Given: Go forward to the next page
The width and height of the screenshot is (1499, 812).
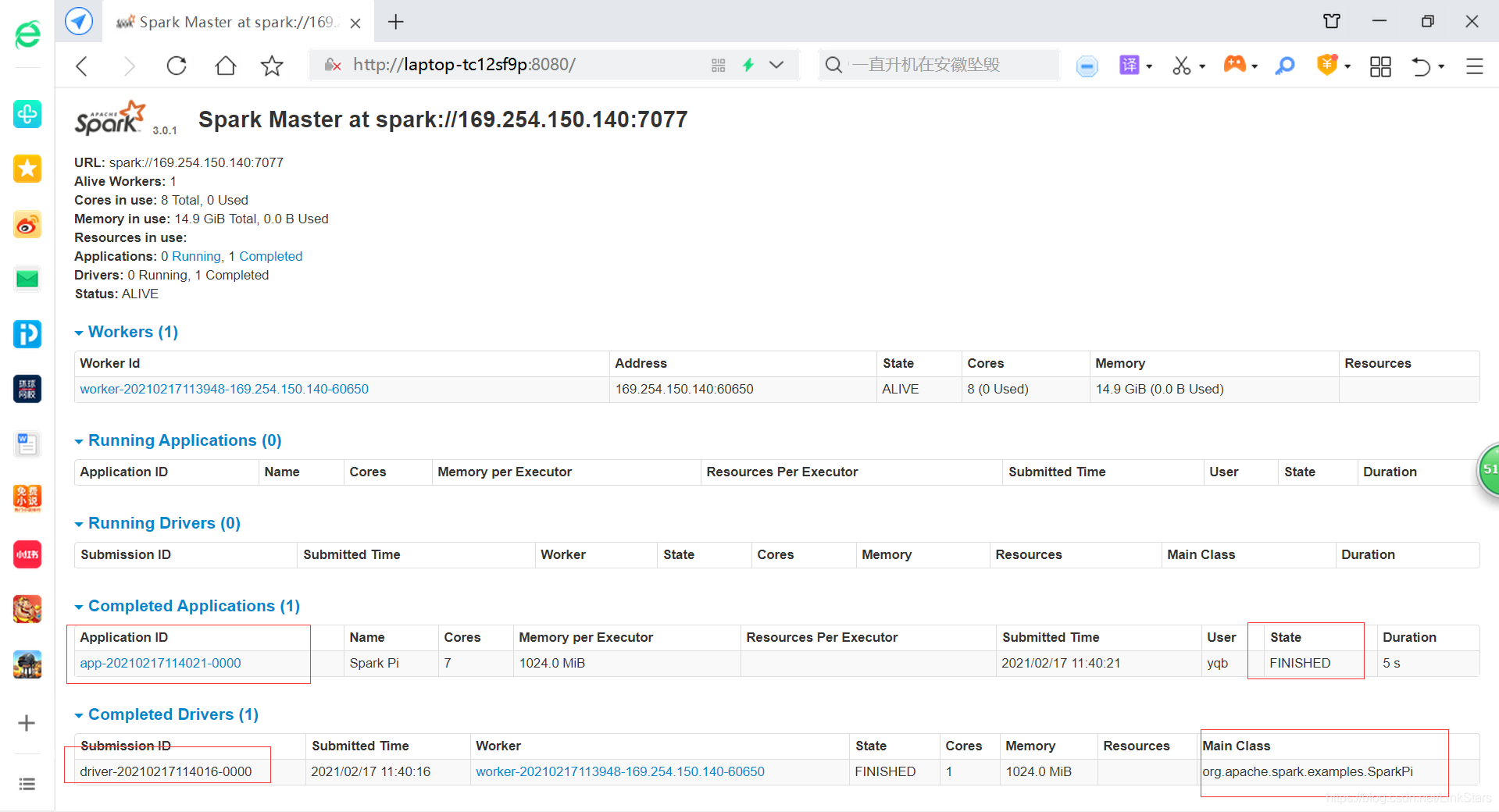Looking at the screenshot, I should [129, 66].
